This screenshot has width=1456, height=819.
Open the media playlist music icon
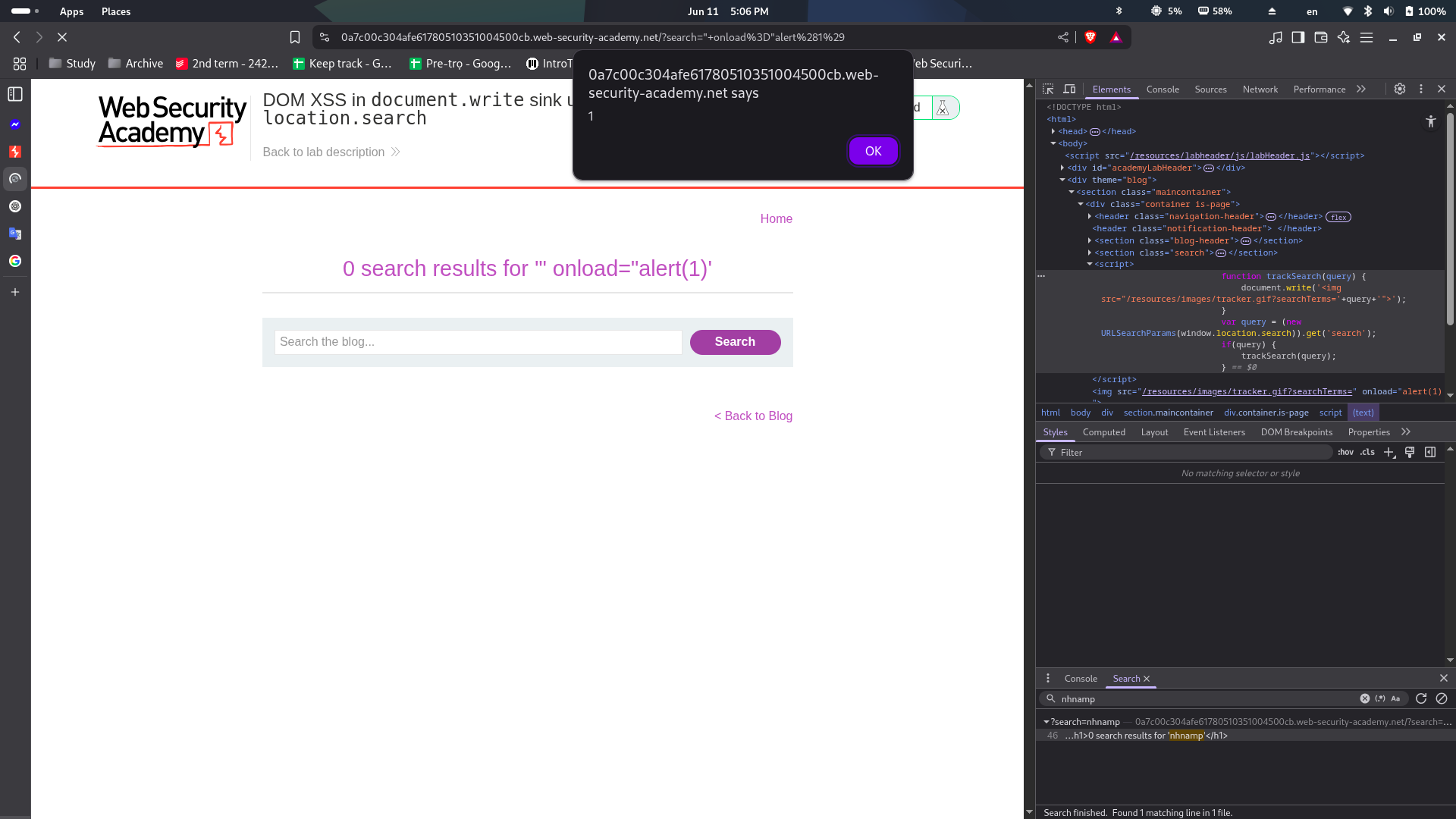point(1276,37)
